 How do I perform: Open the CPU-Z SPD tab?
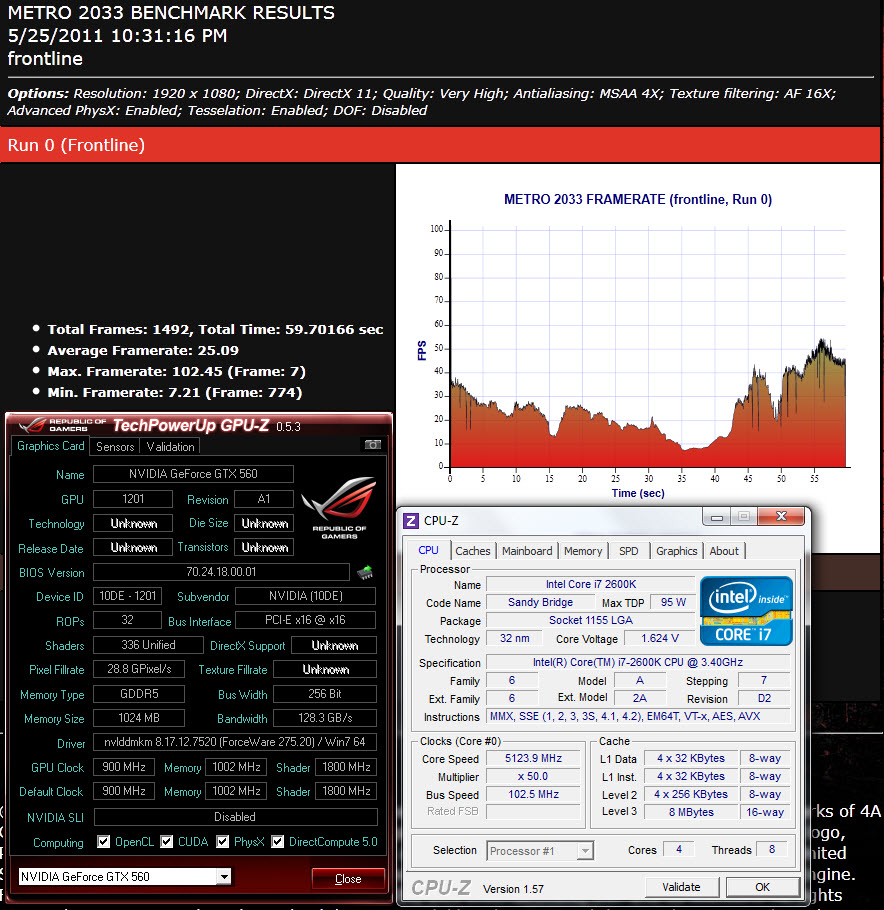pyautogui.click(x=628, y=551)
